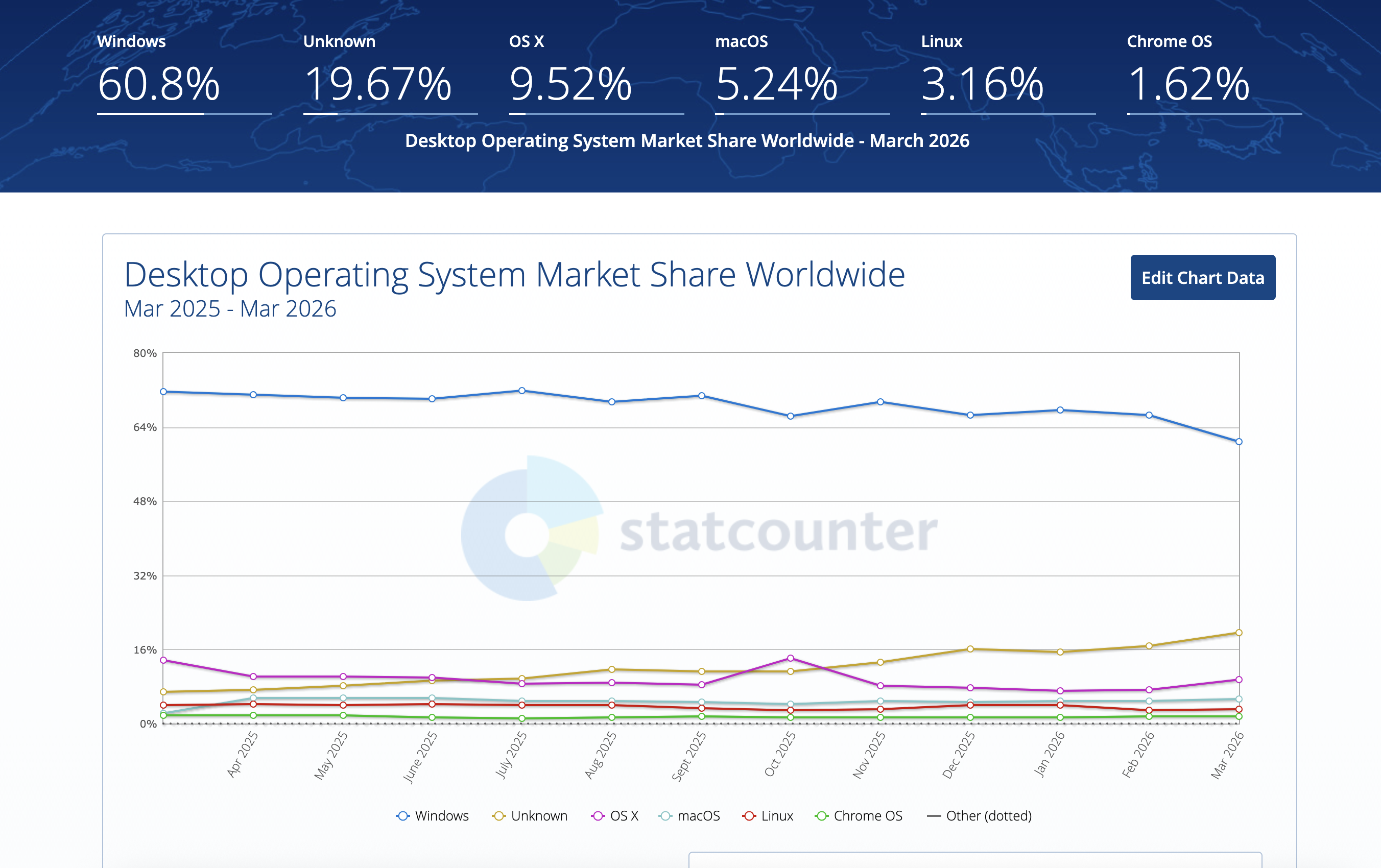This screenshot has height=868, width=1381.
Task: Toggle the Linux legend entry
Action: (x=767, y=816)
